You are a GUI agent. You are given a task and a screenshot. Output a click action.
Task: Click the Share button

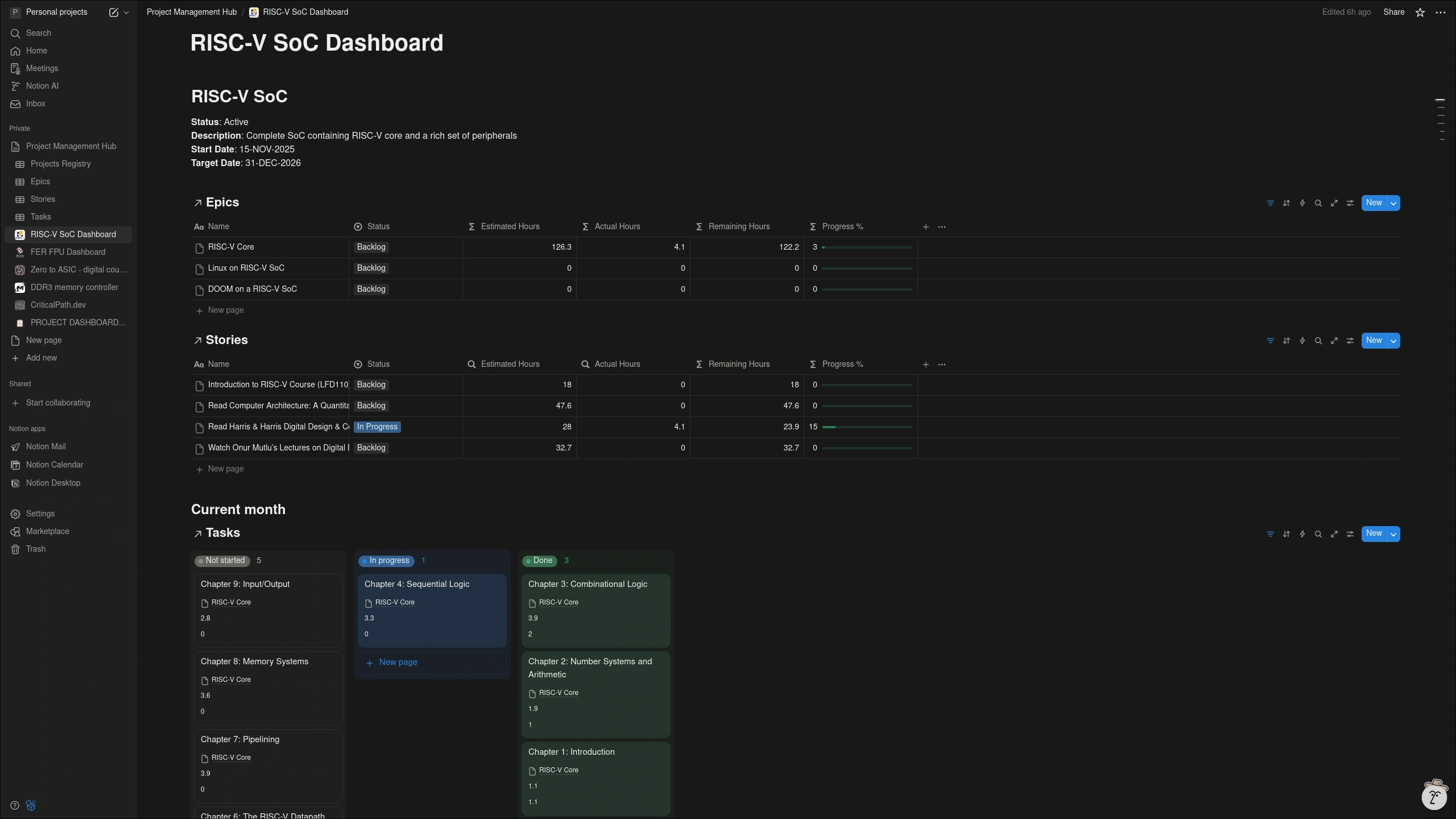pyautogui.click(x=1393, y=12)
